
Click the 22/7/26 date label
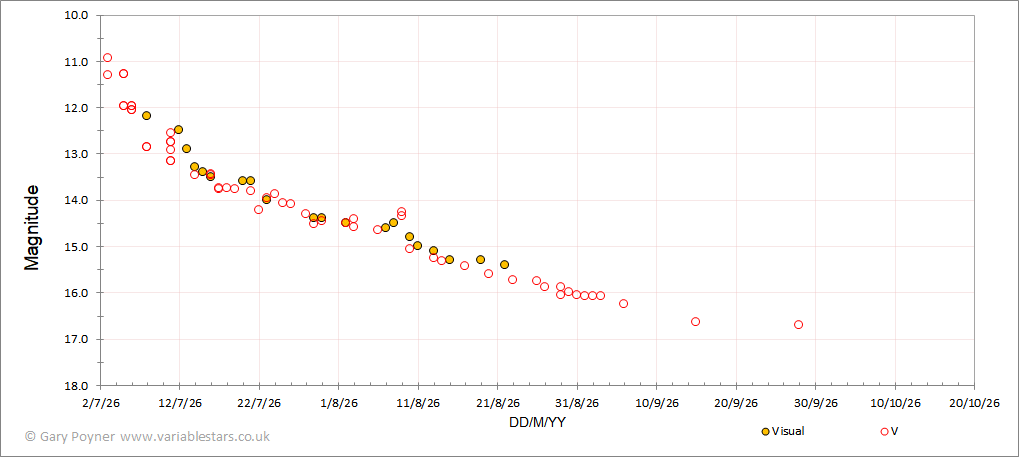[x=259, y=403]
